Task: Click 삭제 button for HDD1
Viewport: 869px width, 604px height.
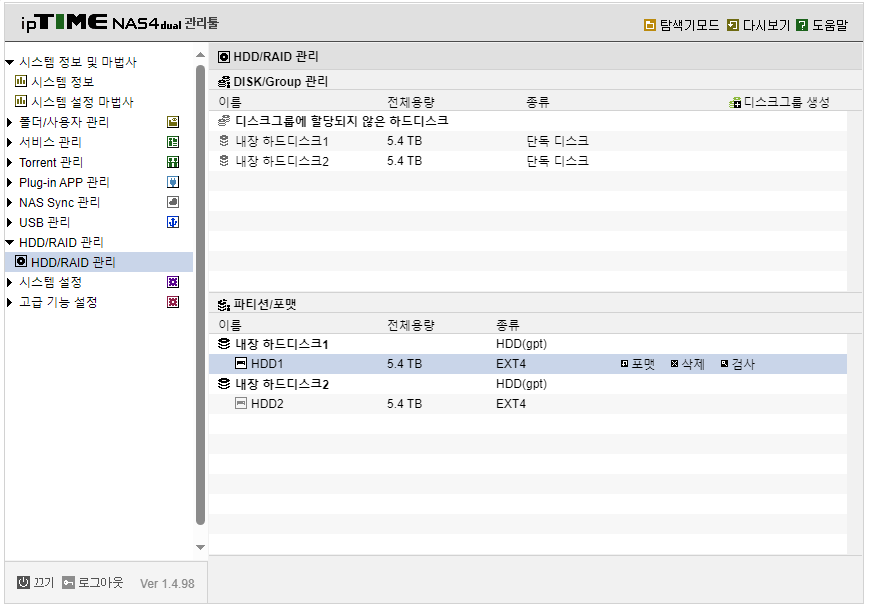Action: coord(688,364)
